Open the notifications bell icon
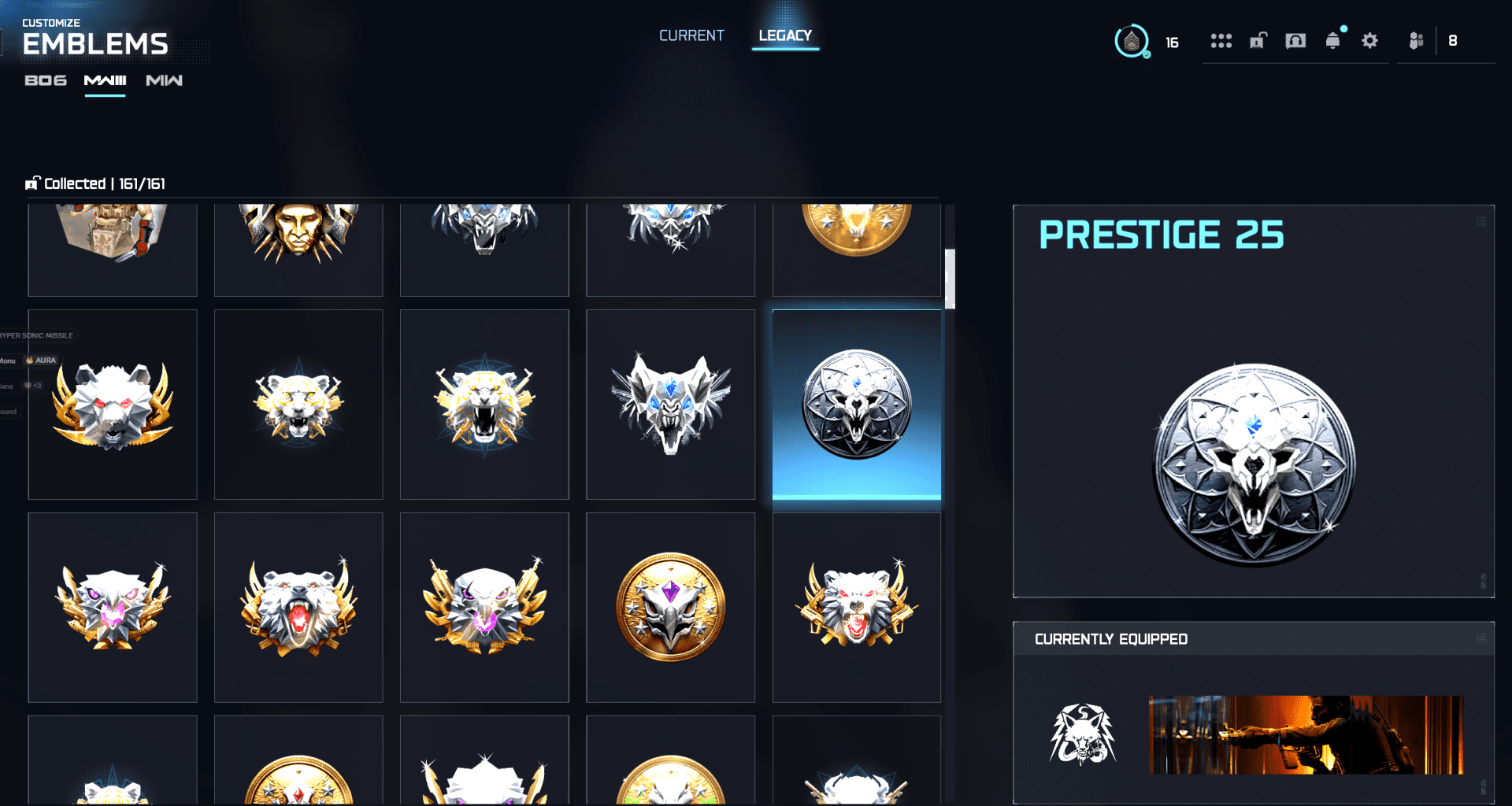This screenshot has width=1512, height=806. pyautogui.click(x=1333, y=40)
